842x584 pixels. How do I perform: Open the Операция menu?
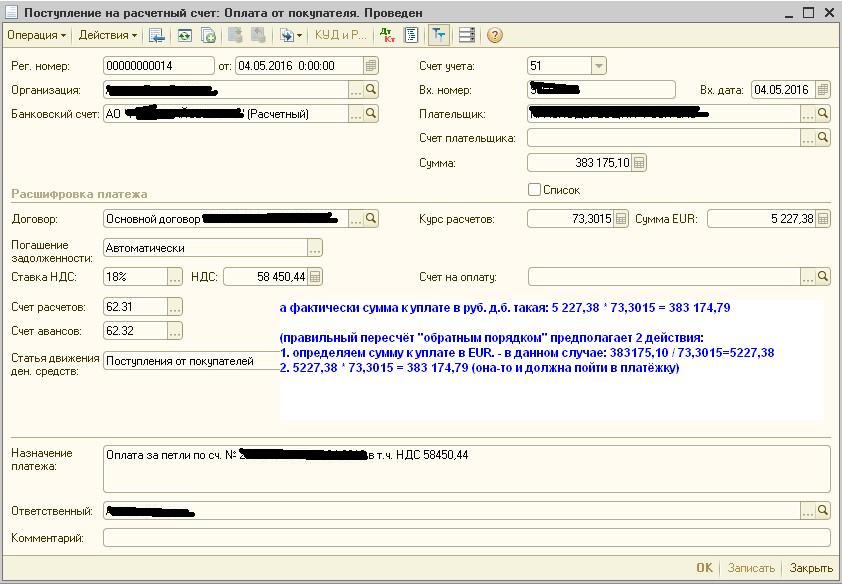pyautogui.click(x=36, y=35)
